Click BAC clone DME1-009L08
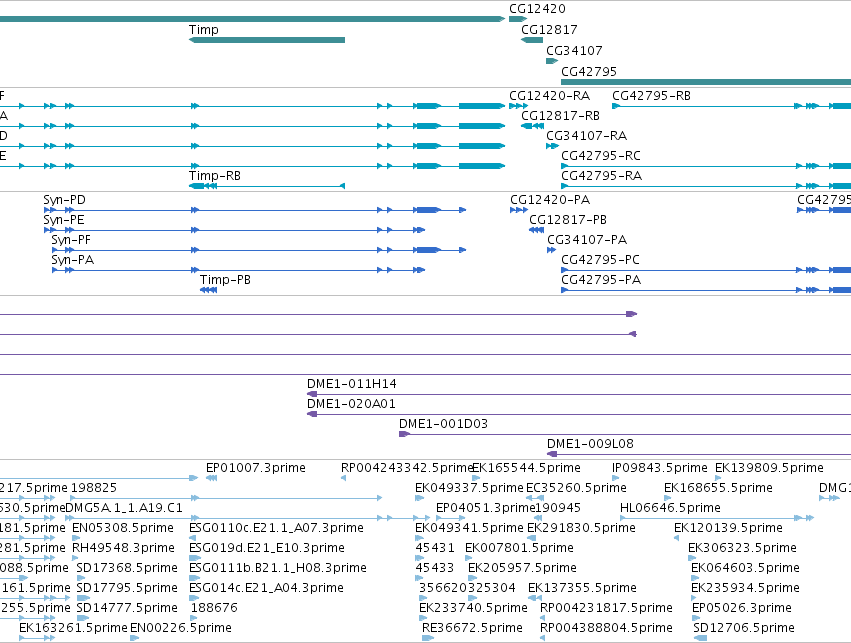The width and height of the screenshot is (851, 643). pyautogui.click(x=698, y=454)
